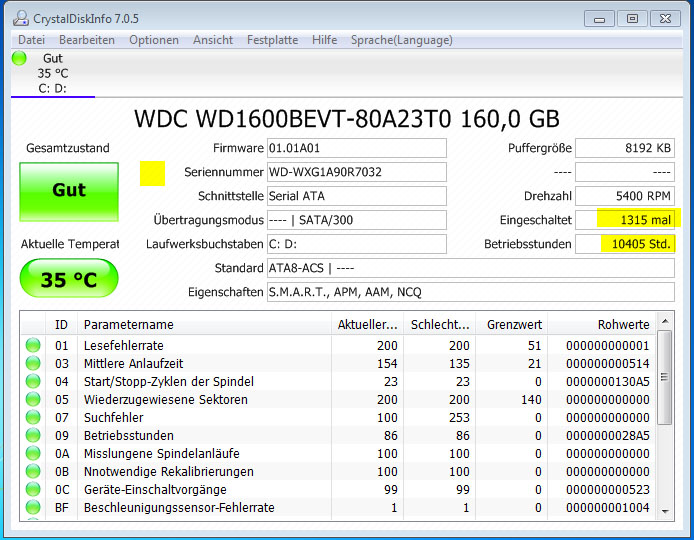This screenshot has width=694, height=540.
Task: Click raw value 000000001004
Action: [x=607, y=508]
